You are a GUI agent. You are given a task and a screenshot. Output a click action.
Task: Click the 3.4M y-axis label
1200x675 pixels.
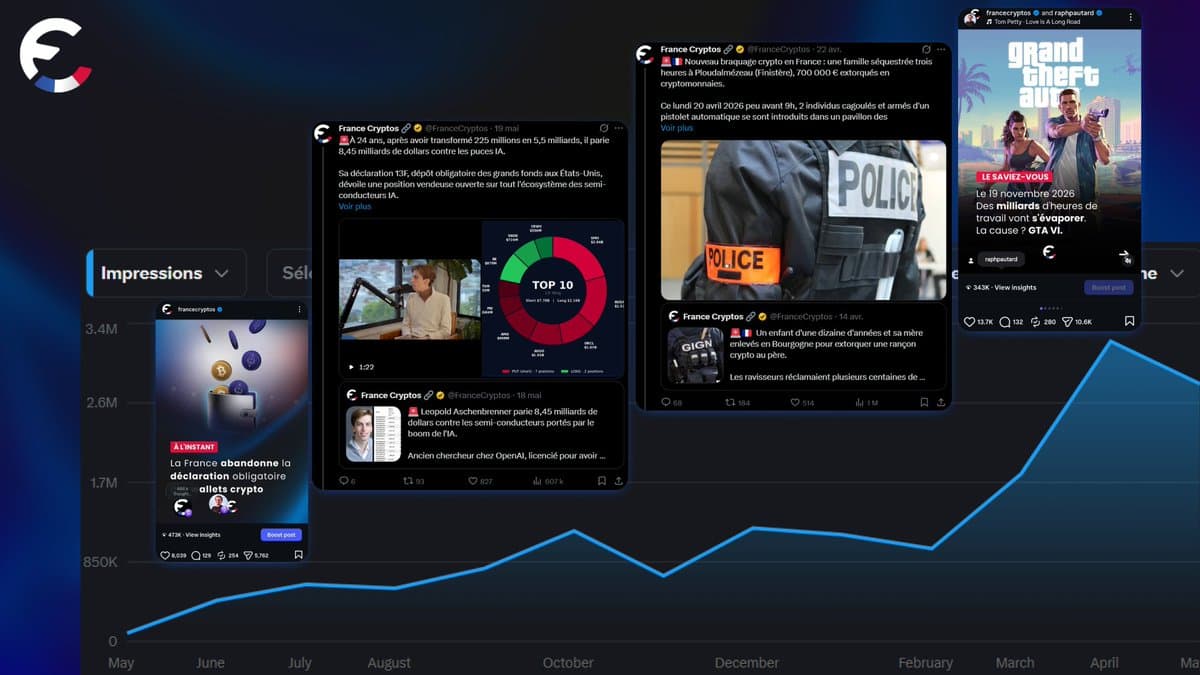click(100, 329)
